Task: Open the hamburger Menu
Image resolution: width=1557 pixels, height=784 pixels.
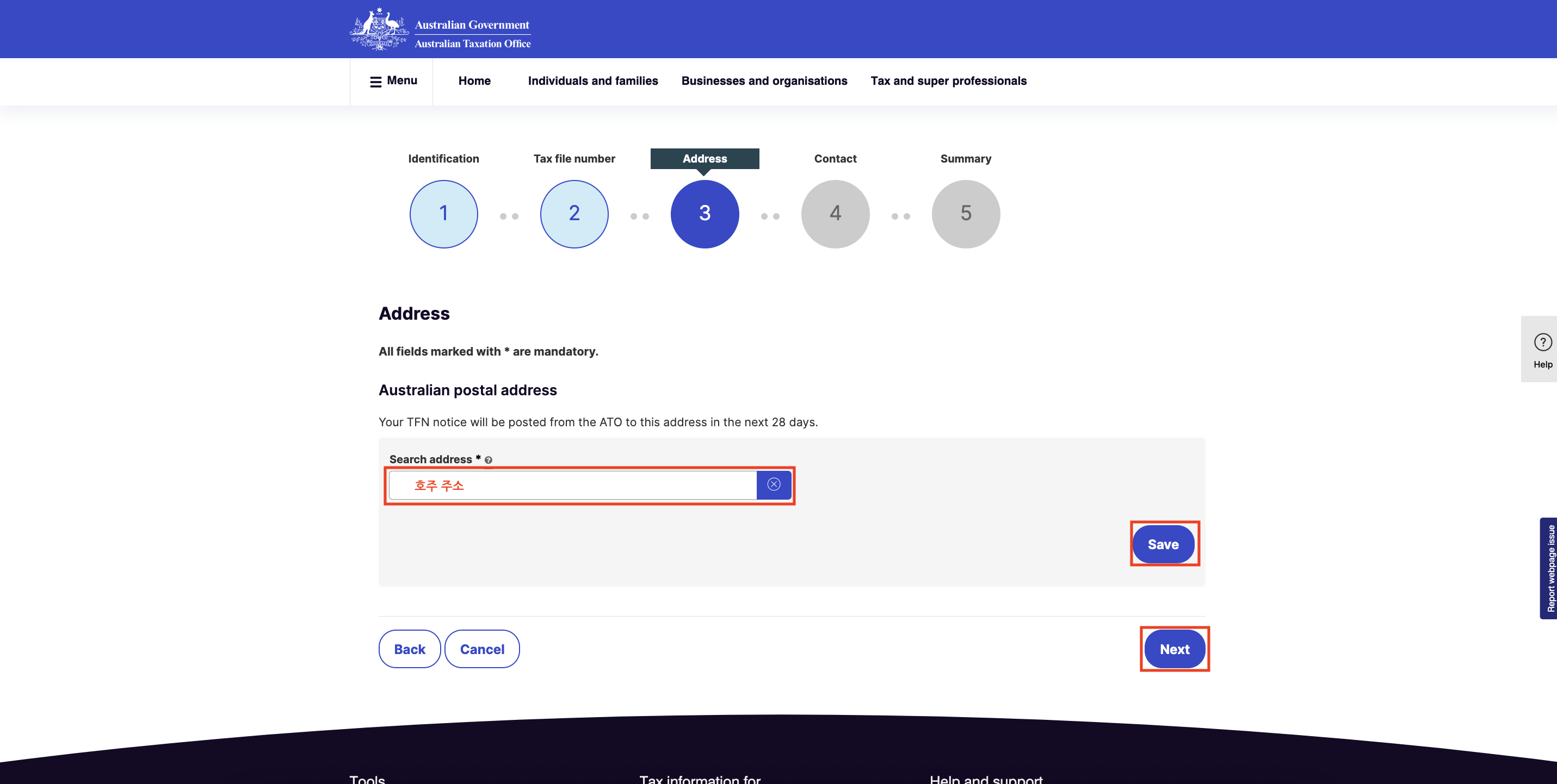Action: coord(393,81)
